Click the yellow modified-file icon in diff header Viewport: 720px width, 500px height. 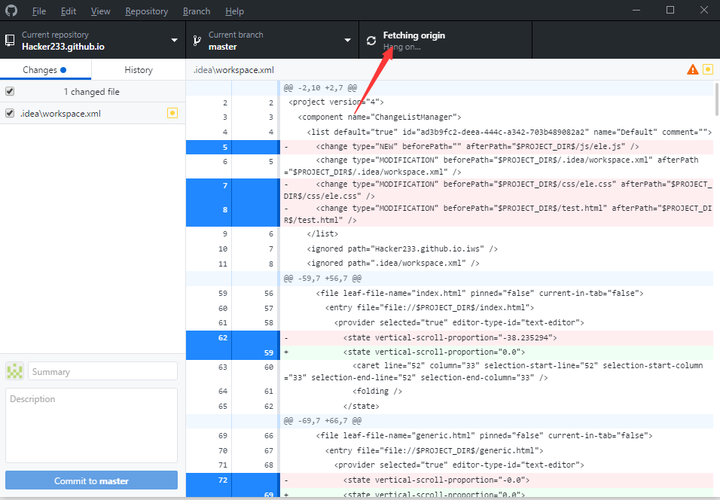click(x=708, y=69)
